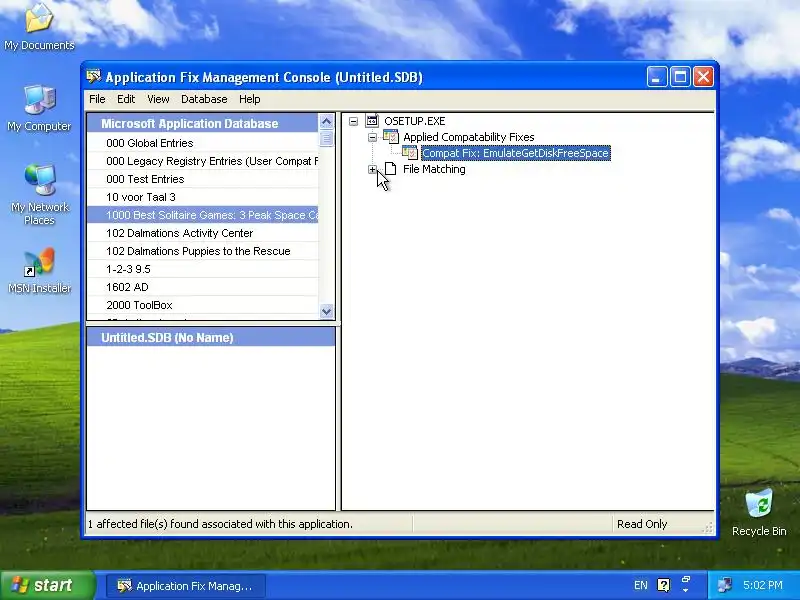Viewport: 800px width, 600px height.
Task: Select 102 Dalmations Puppies to the Rescue
Action: coord(203,251)
